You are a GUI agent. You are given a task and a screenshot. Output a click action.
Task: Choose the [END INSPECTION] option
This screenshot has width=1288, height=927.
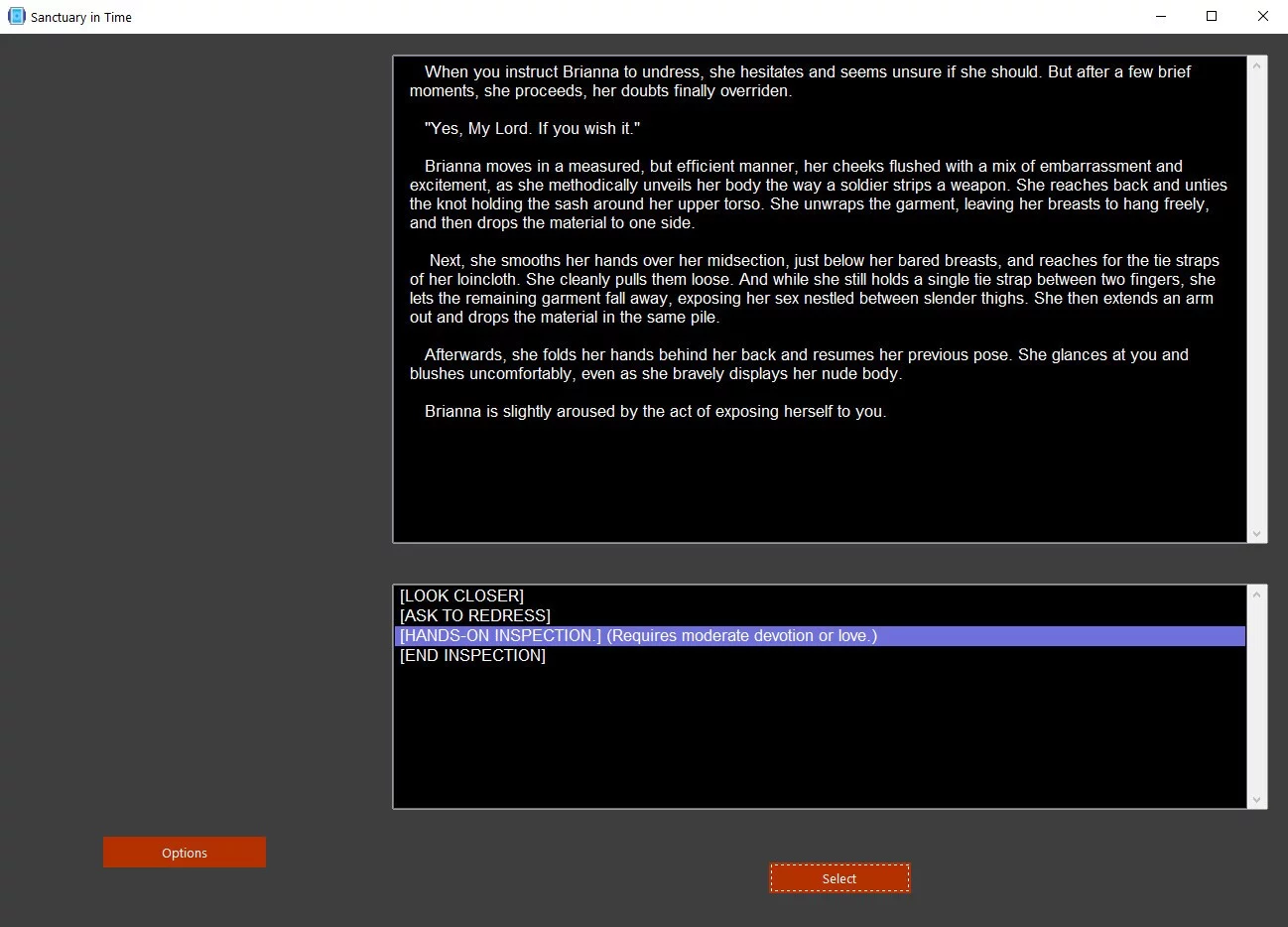coord(820,655)
